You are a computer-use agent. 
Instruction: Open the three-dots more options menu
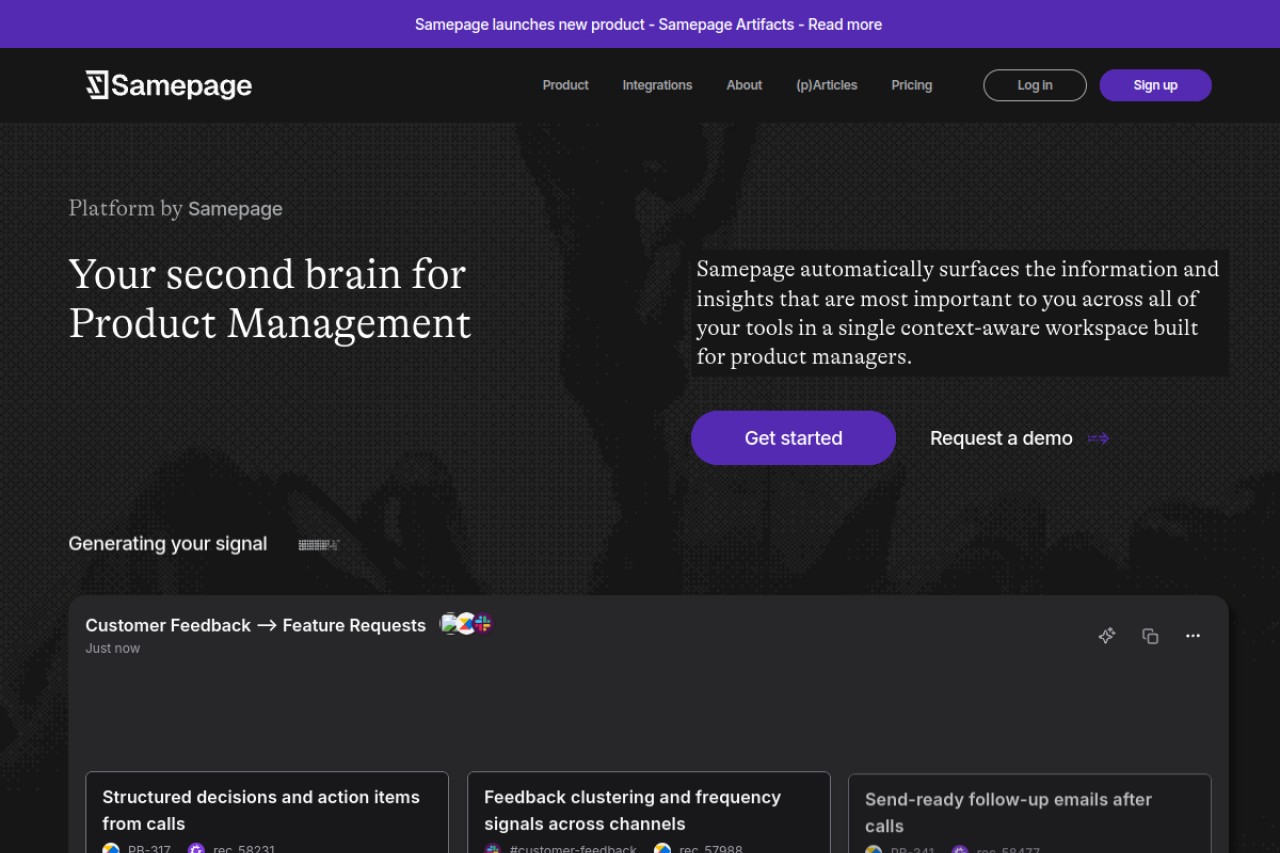(x=1193, y=636)
